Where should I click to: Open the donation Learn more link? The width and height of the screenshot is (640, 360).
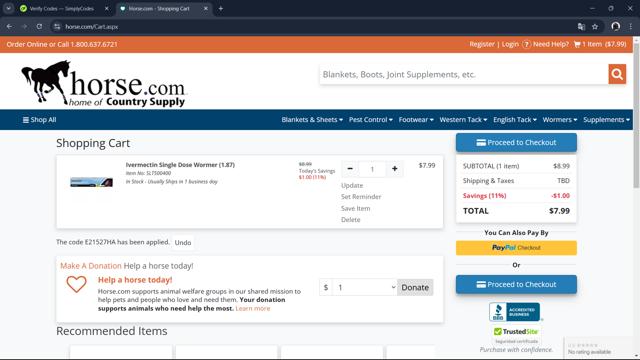(253, 308)
